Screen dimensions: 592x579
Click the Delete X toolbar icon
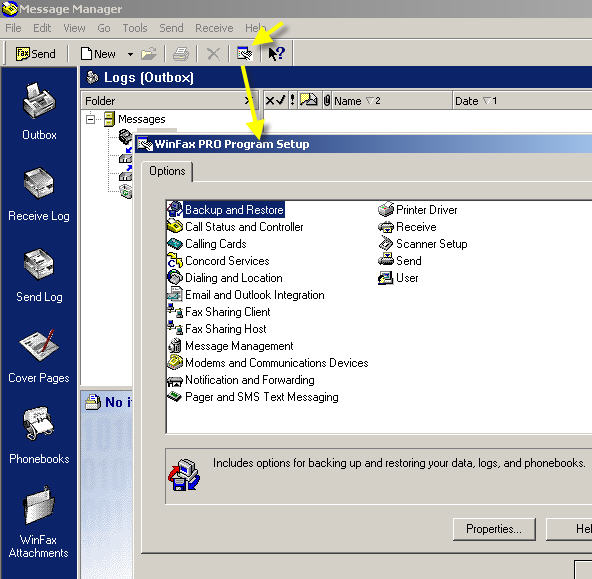pyautogui.click(x=213, y=54)
